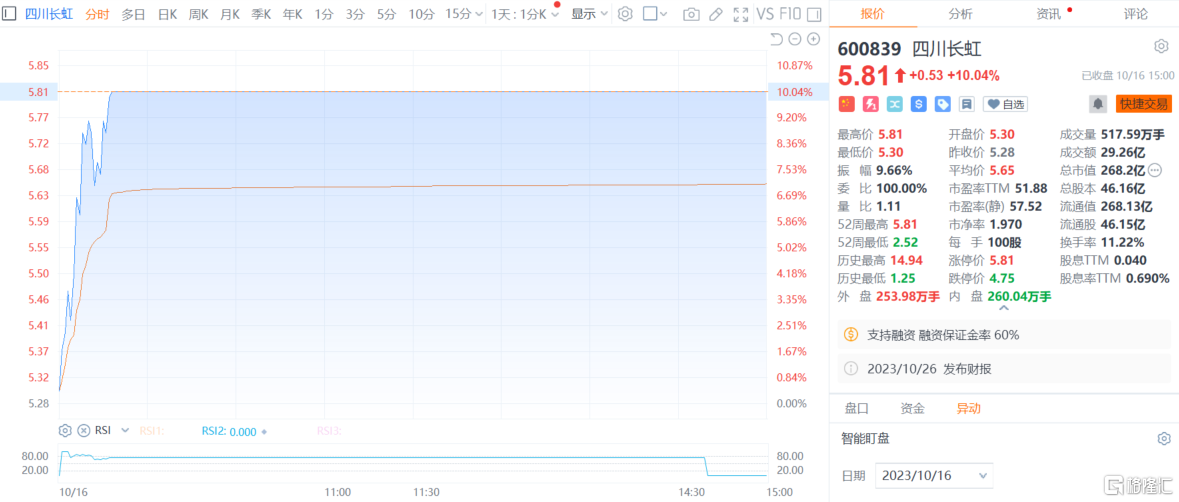Screen dimensions: 1179x502
Task: Take a chart screenshot with camera icon
Action: [690, 14]
